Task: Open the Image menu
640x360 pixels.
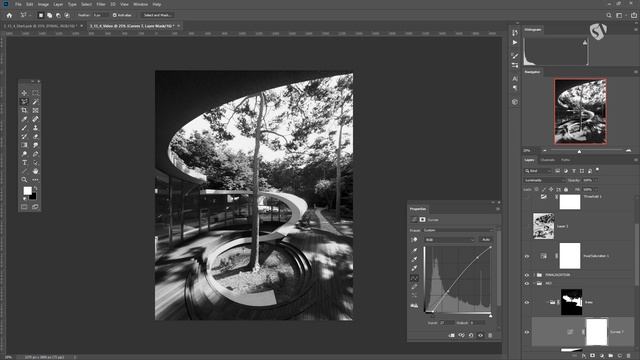Action: 43,4
